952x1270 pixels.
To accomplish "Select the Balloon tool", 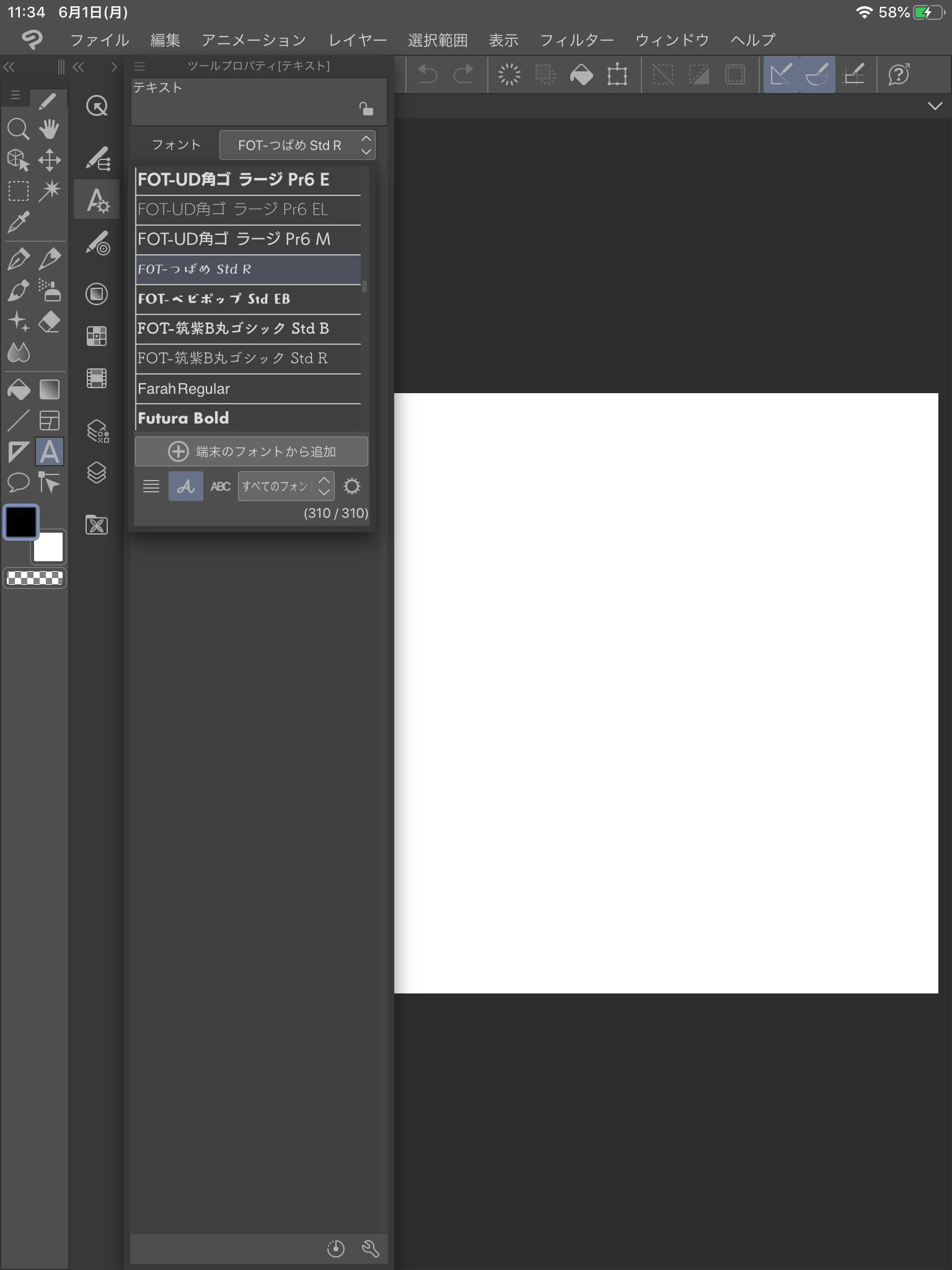I will click(x=18, y=482).
